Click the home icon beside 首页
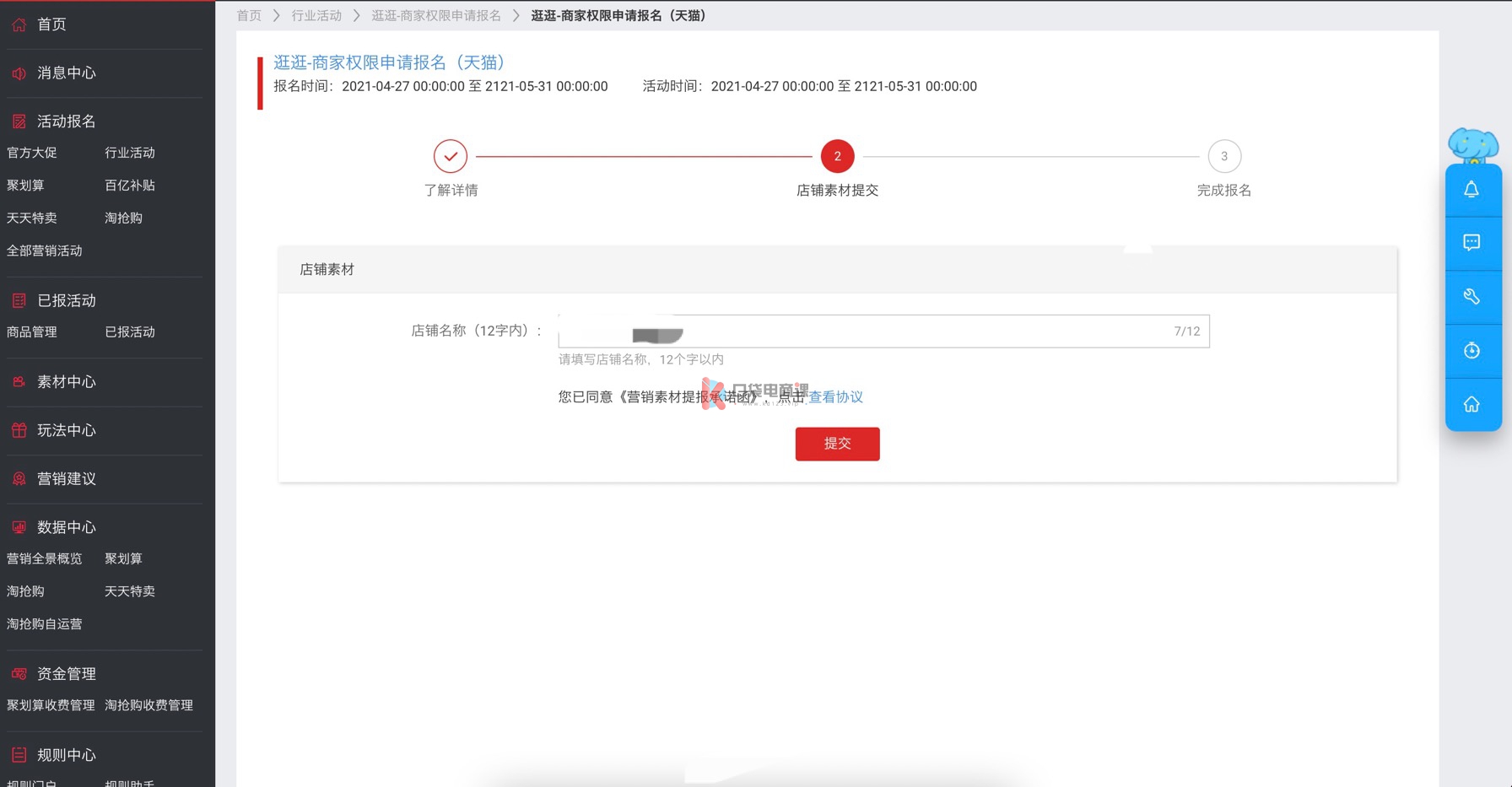The width and height of the screenshot is (1512, 787). pos(19,24)
